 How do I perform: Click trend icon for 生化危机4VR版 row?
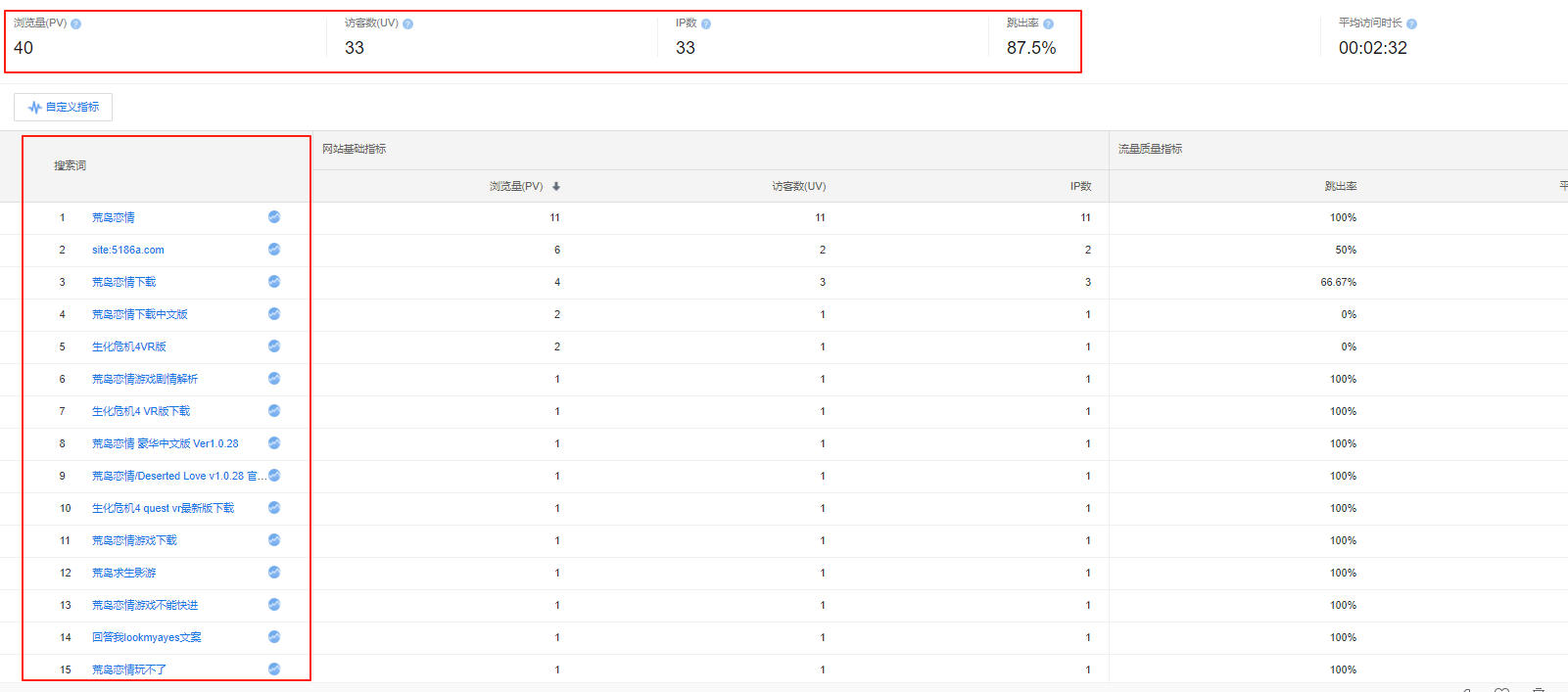click(274, 346)
